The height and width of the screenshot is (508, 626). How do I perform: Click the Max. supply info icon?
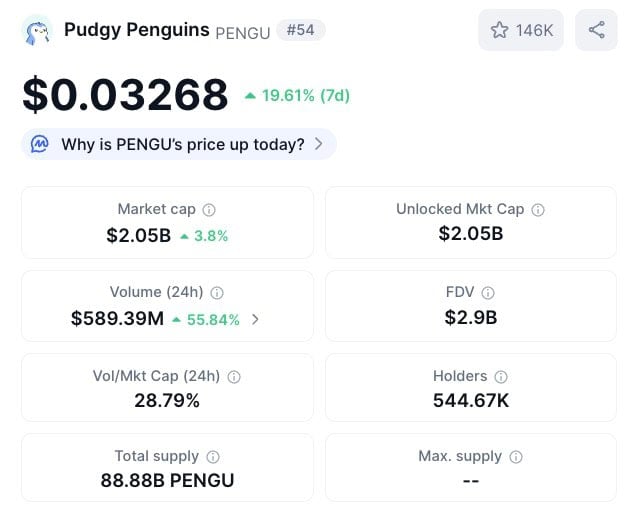[x=516, y=457]
